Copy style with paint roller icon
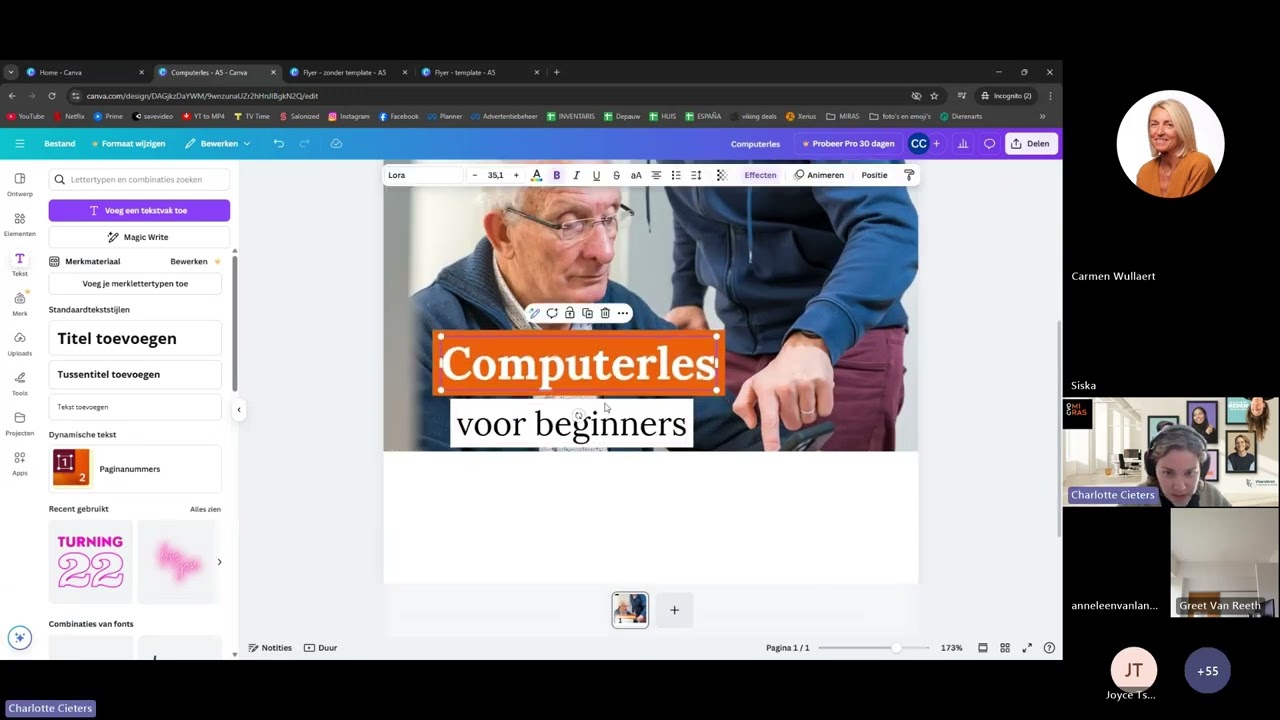This screenshot has width=1280, height=720. pyautogui.click(x=909, y=175)
